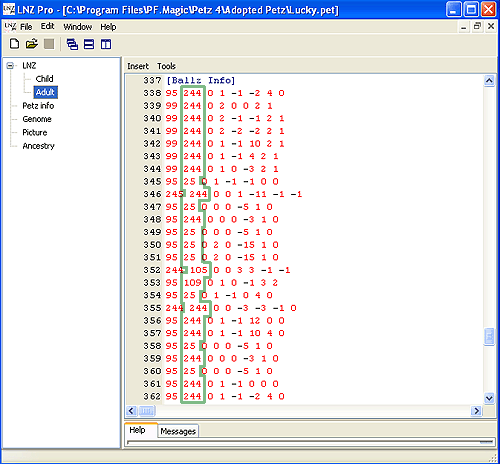Collapse the LNZ tree node
The image size is (500, 464).
point(10,66)
